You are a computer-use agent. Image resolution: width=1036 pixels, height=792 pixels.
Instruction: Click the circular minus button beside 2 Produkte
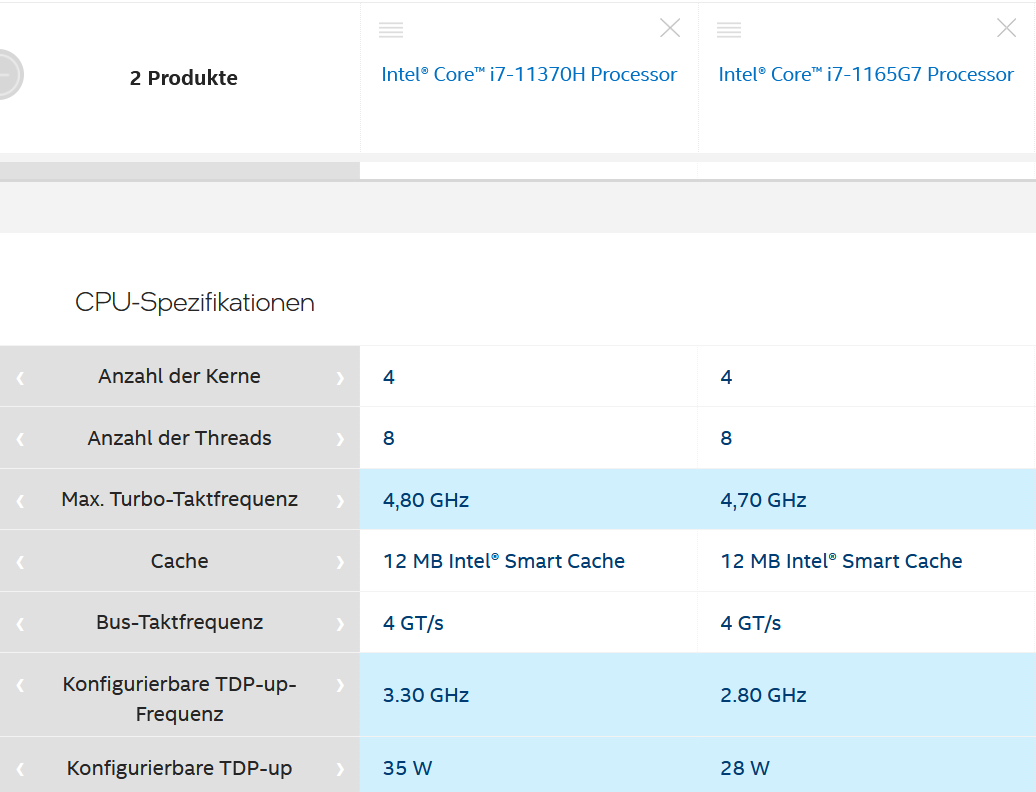coord(7,75)
